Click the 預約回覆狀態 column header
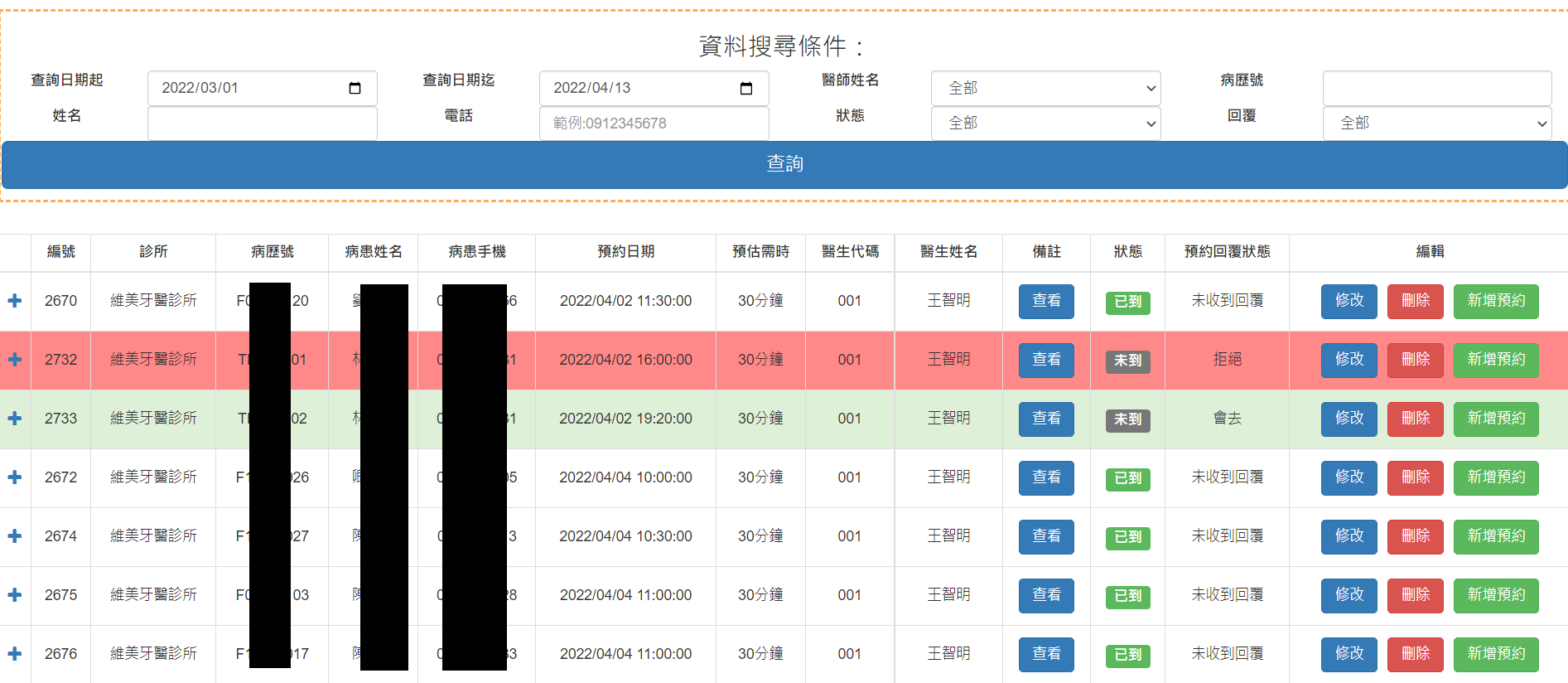 [1227, 252]
